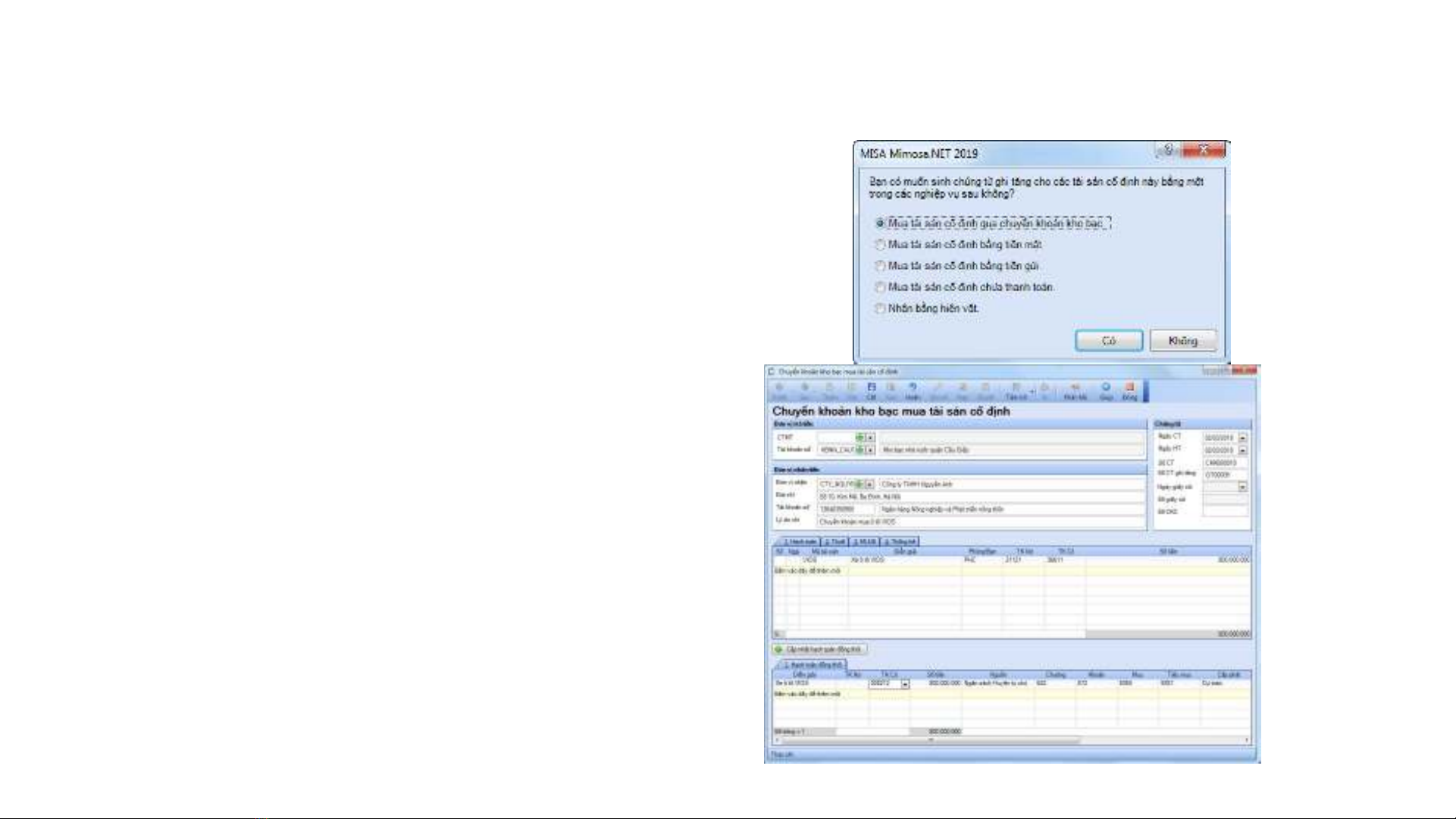Open the Ngày CT date dropdown
The height and width of the screenshot is (819, 1456).
click(x=1242, y=438)
